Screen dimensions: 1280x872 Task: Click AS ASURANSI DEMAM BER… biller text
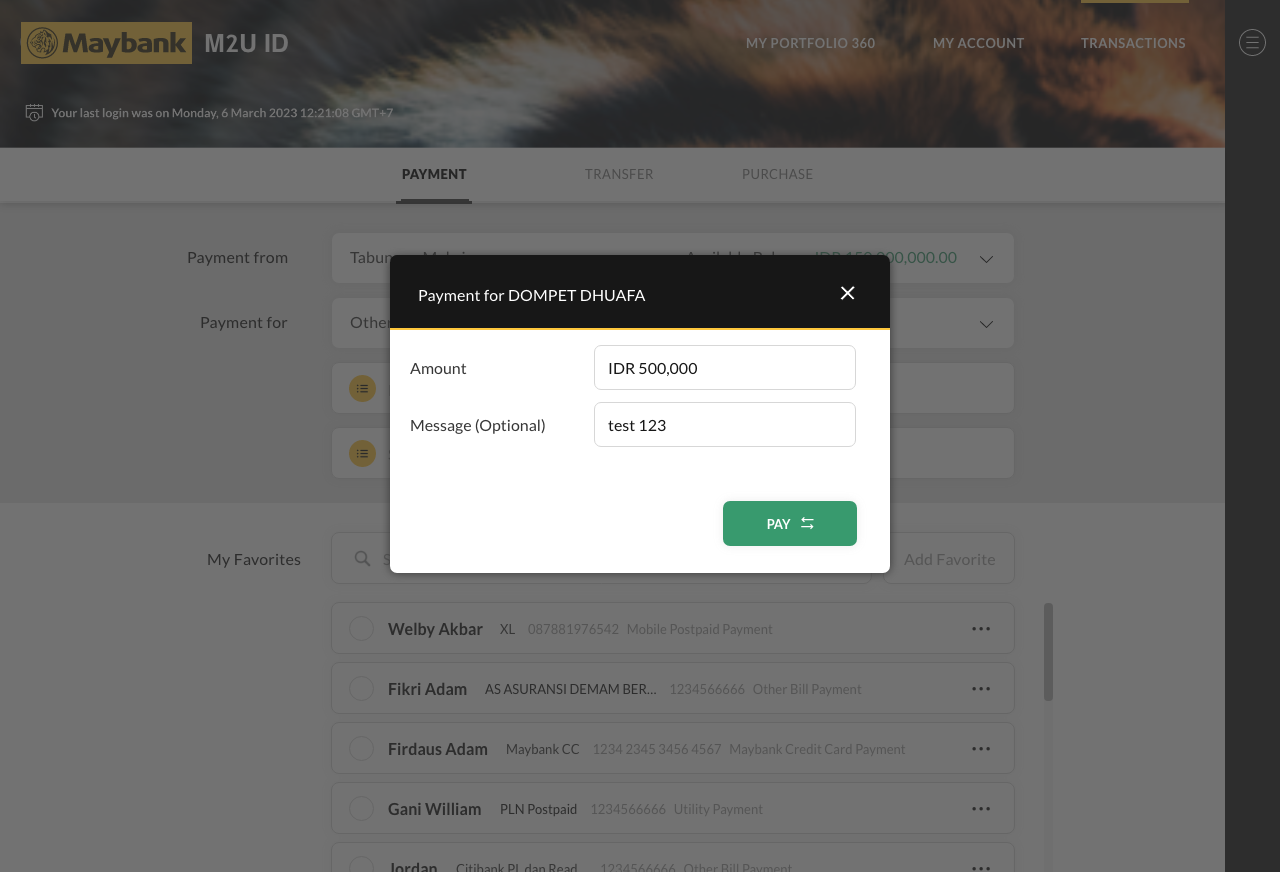point(570,689)
